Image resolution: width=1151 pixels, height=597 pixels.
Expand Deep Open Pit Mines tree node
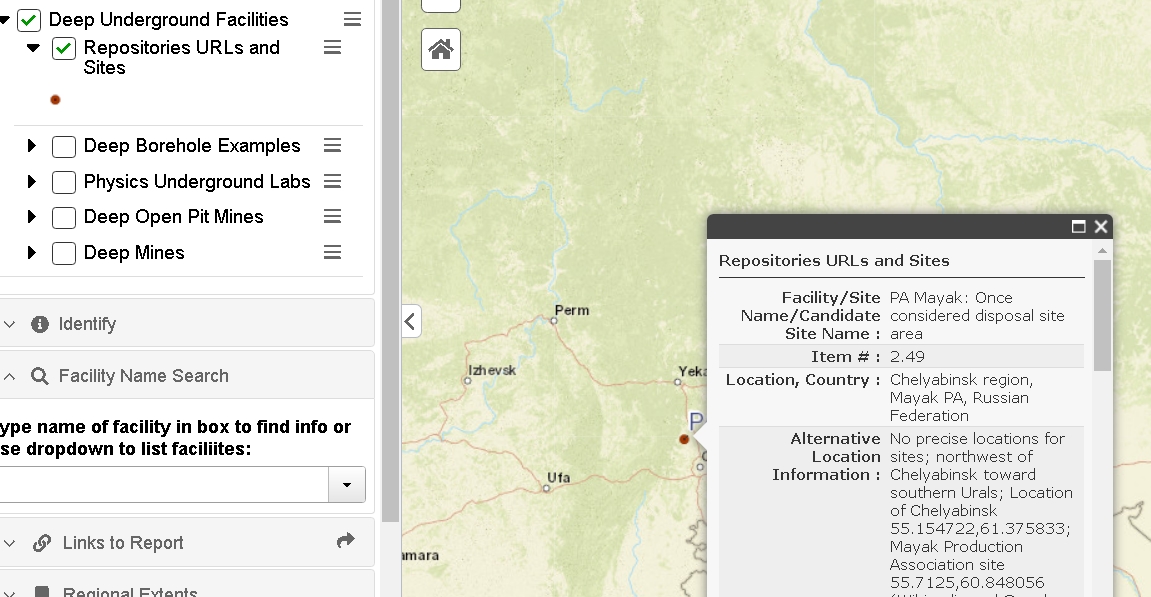click(32, 217)
